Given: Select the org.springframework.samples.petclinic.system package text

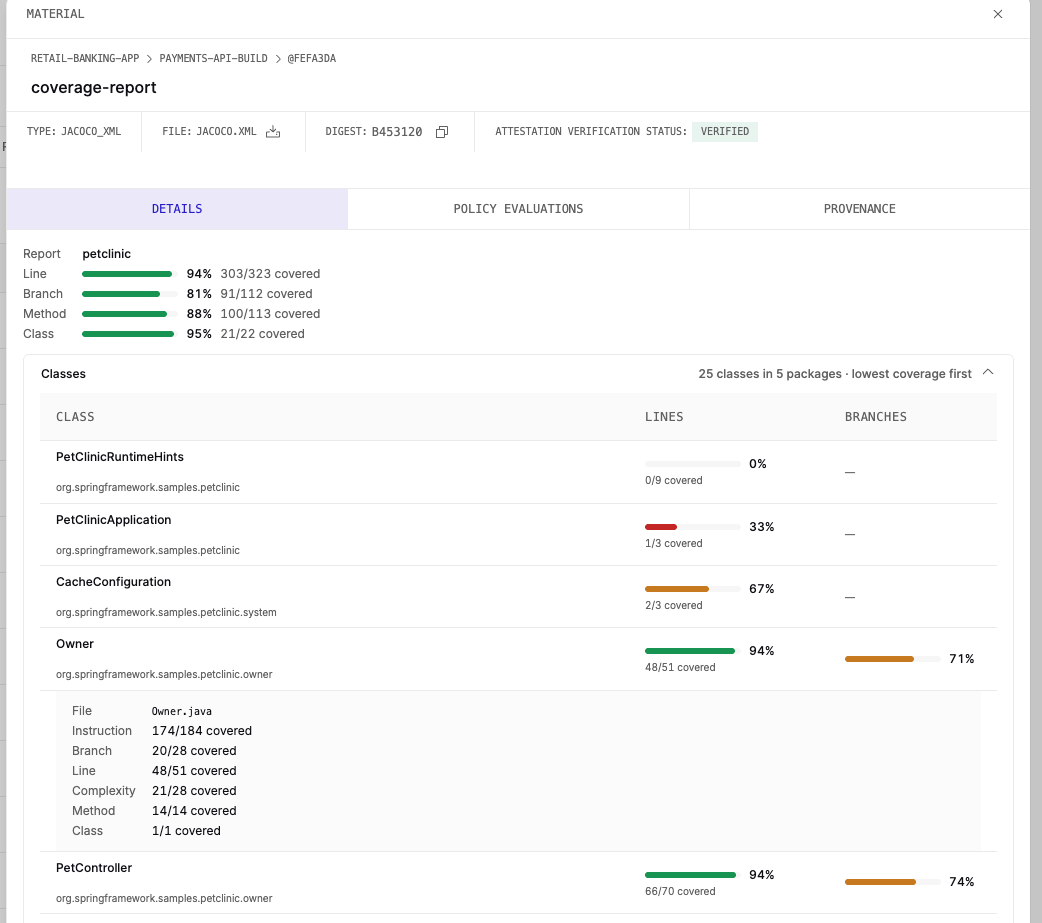Looking at the screenshot, I should tap(166, 612).
